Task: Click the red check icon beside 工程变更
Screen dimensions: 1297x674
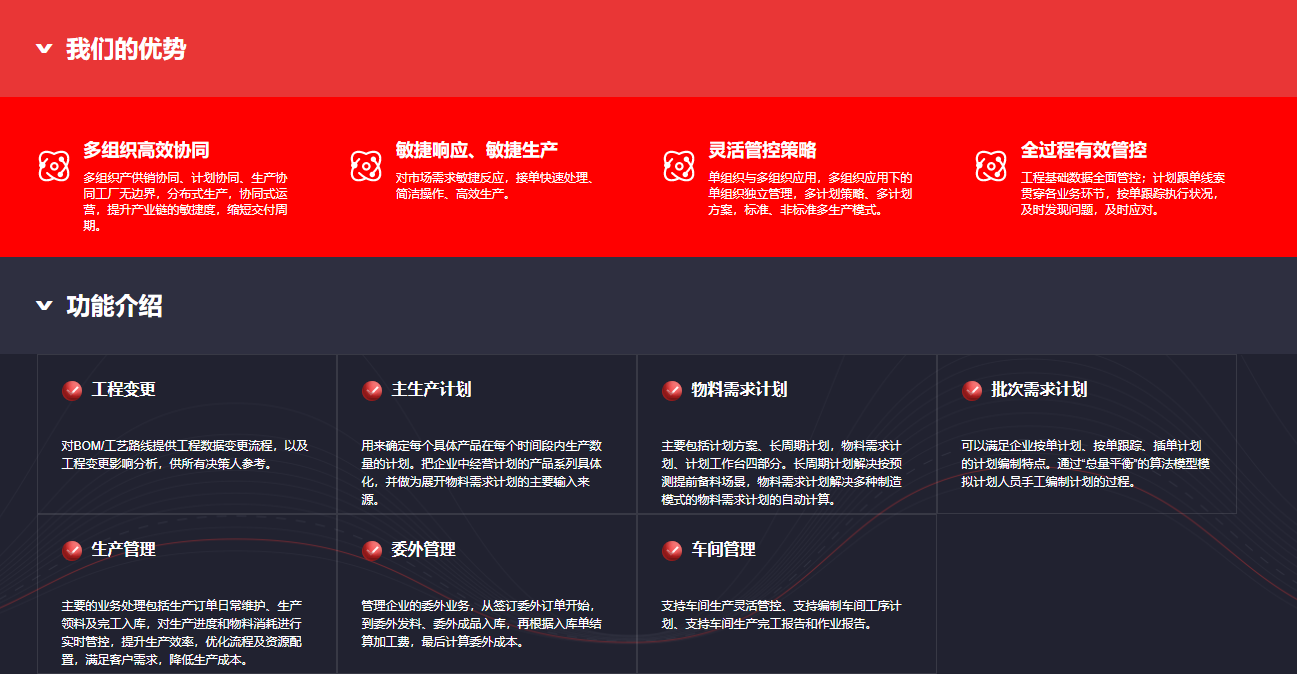Action: [72, 390]
